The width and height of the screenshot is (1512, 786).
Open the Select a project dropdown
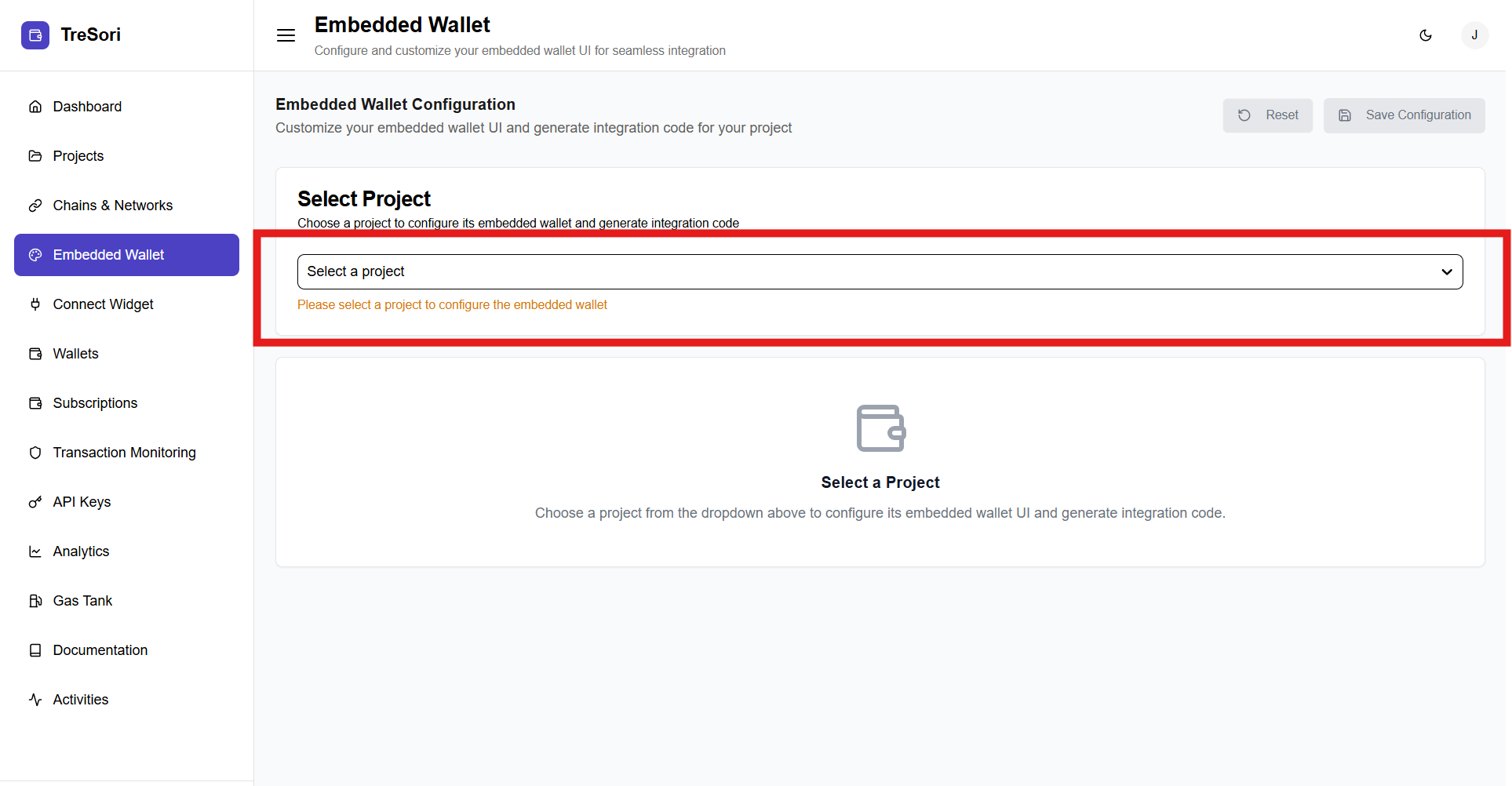pyautogui.click(x=863, y=271)
